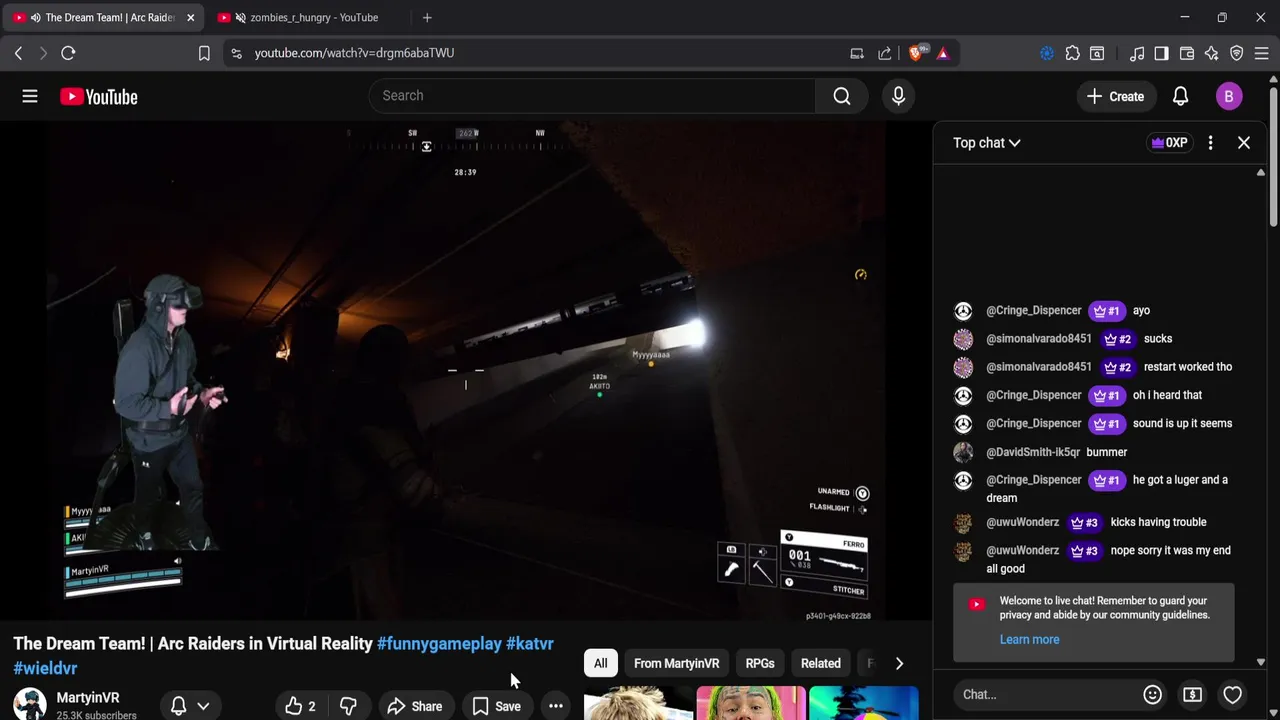Open account menu via B avatar
The width and height of the screenshot is (1280, 720).
[x=1229, y=97]
